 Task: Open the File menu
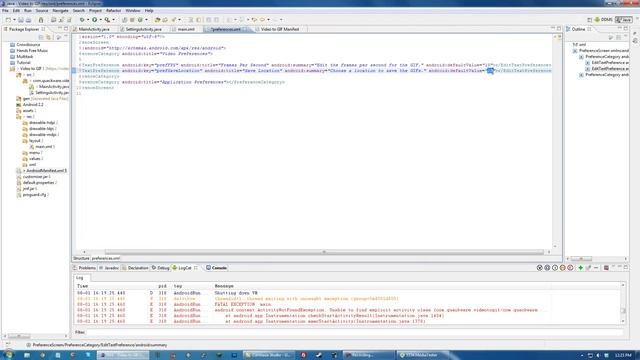5,10
